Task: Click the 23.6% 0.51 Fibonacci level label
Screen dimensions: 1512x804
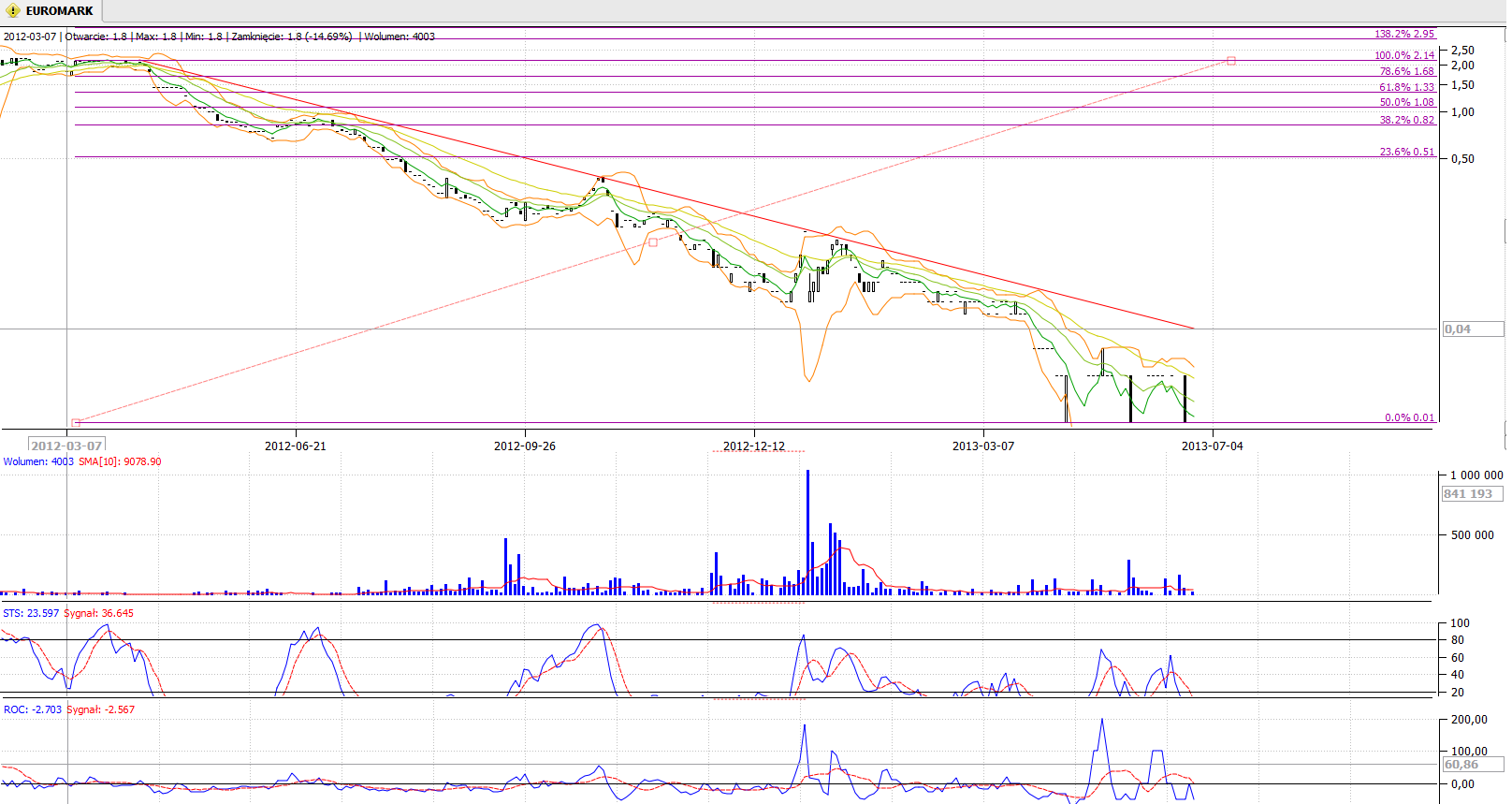Action: coord(1406,152)
